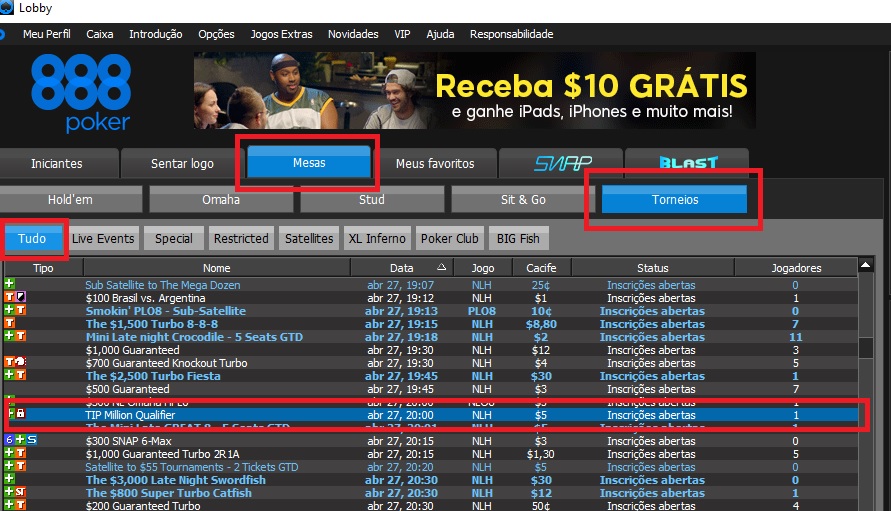Click the 888 poker logo

point(81,93)
